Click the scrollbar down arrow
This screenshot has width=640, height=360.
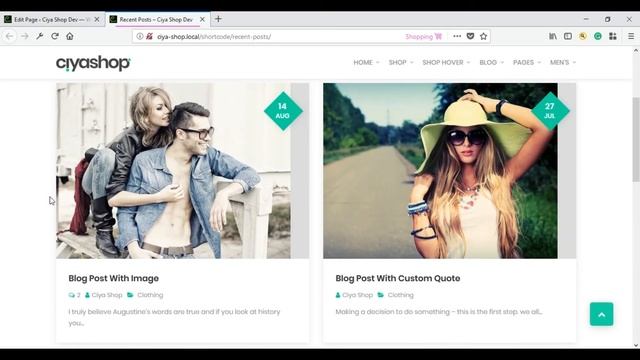click(636, 345)
